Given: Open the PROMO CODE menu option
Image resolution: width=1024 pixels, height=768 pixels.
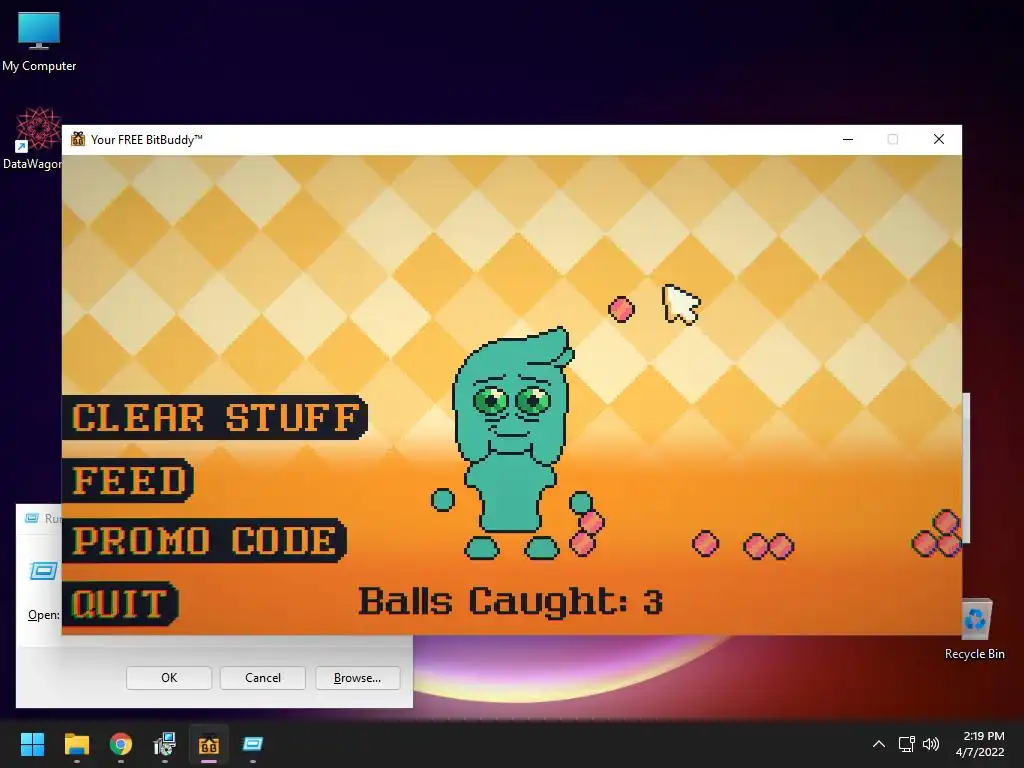Looking at the screenshot, I should [204, 541].
